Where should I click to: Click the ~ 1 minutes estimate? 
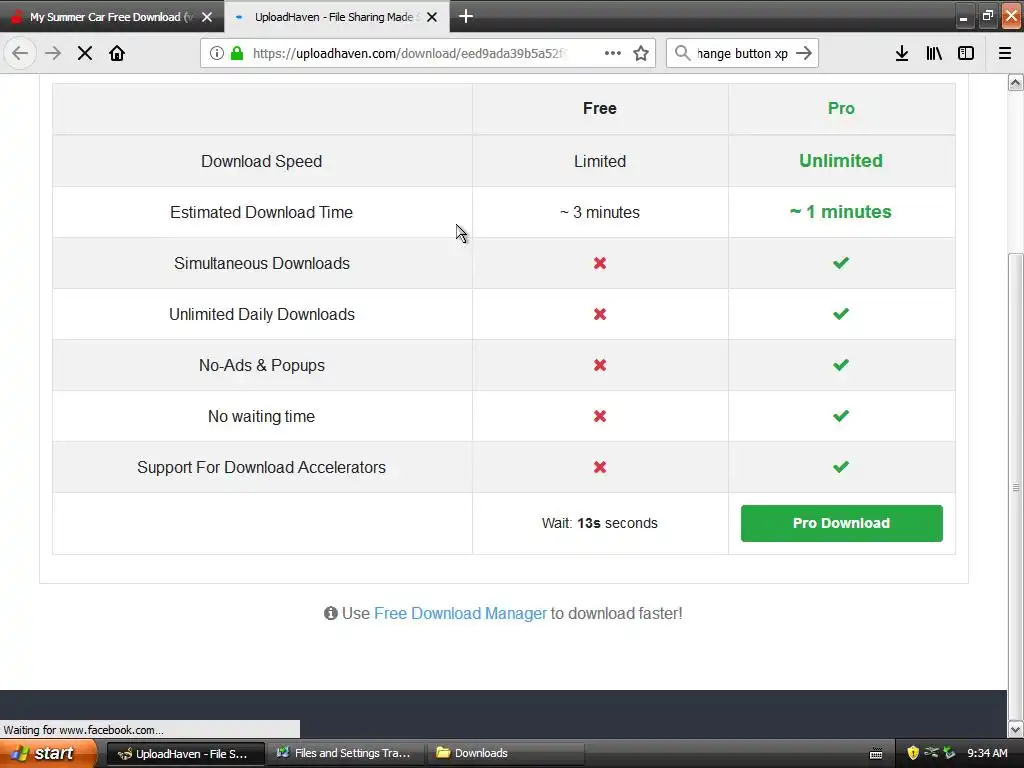coord(841,212)
